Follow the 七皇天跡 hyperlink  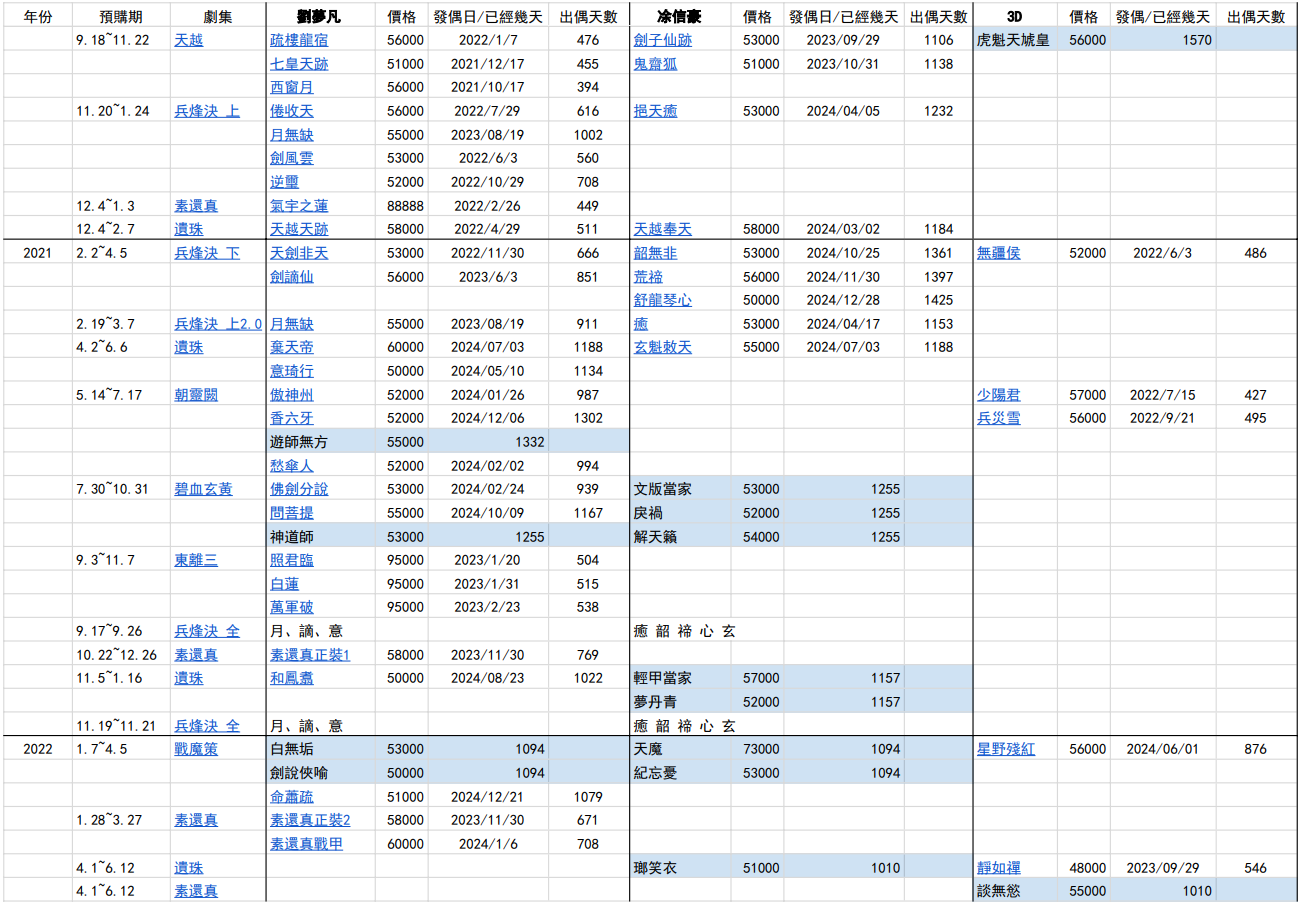299,64
